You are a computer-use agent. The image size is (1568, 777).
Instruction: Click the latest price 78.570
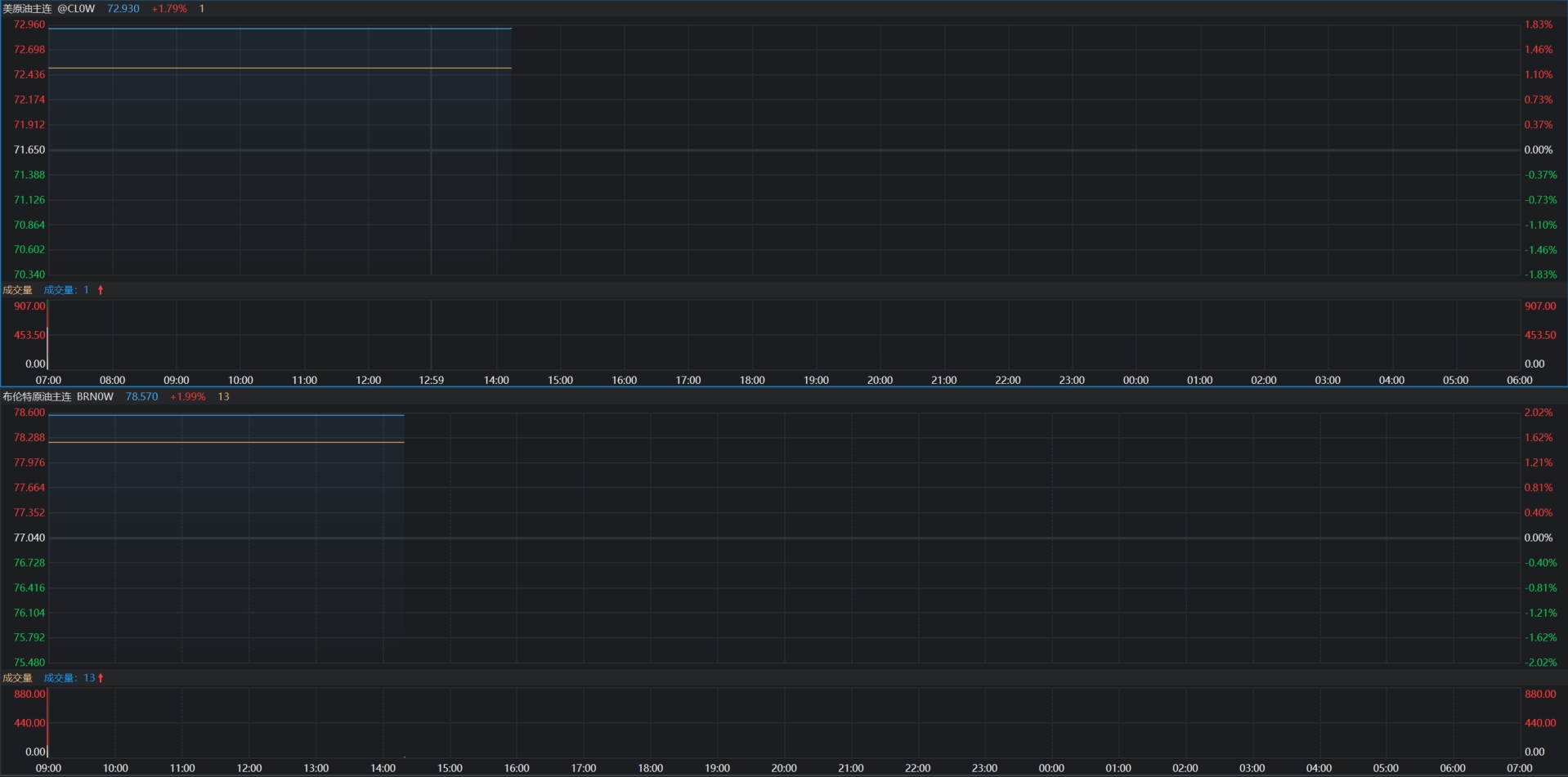[142, 396]
